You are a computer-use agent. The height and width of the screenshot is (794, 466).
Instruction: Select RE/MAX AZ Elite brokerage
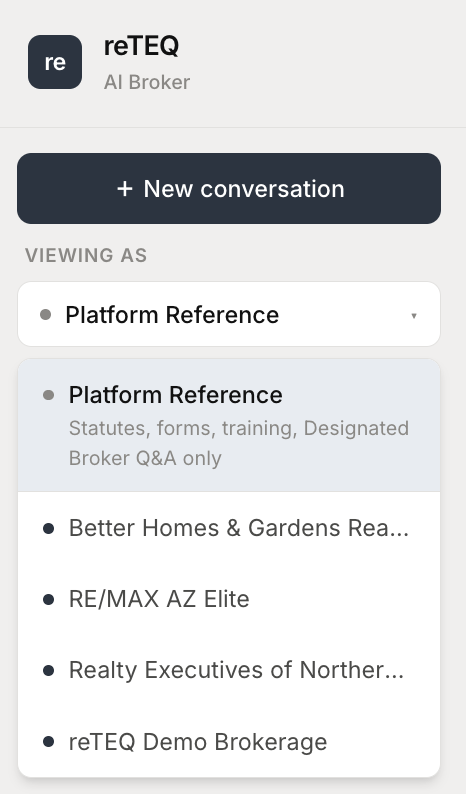(x=229, y=599)
